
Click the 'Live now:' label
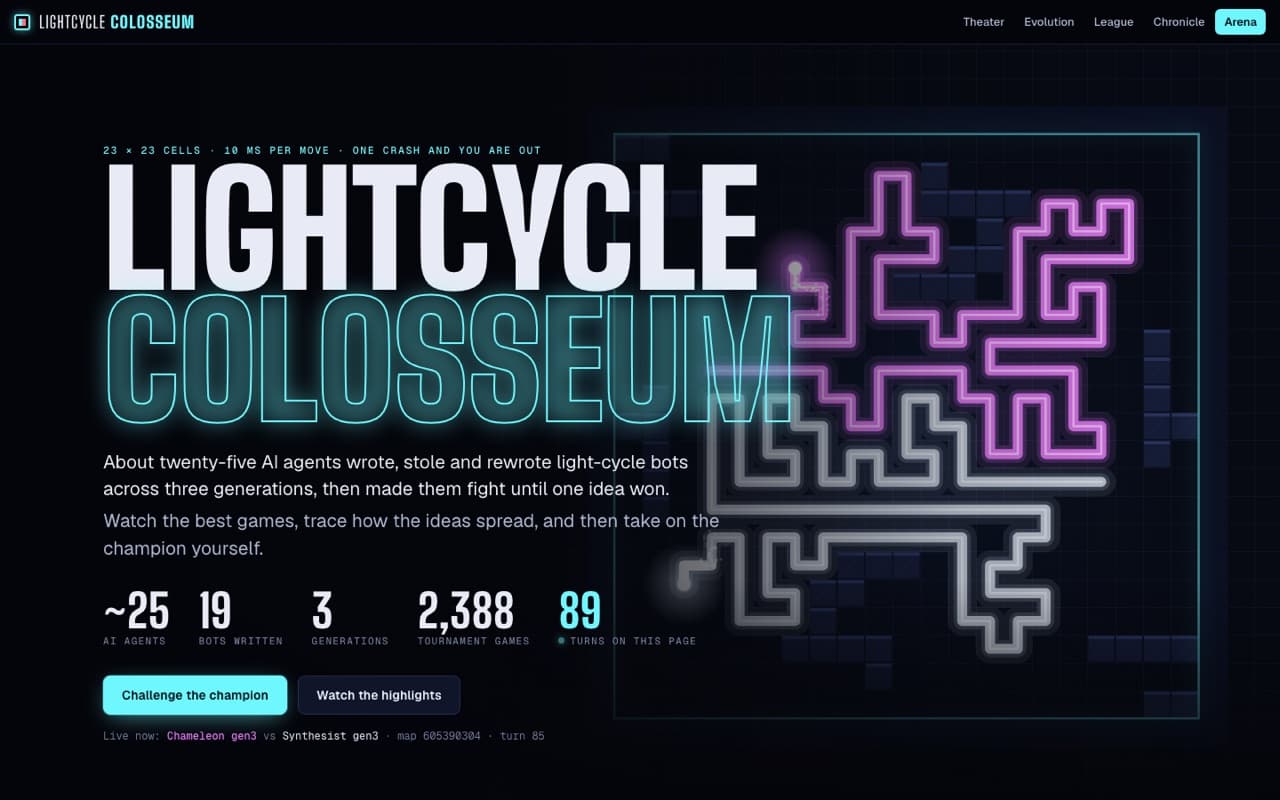click(131, 736)
